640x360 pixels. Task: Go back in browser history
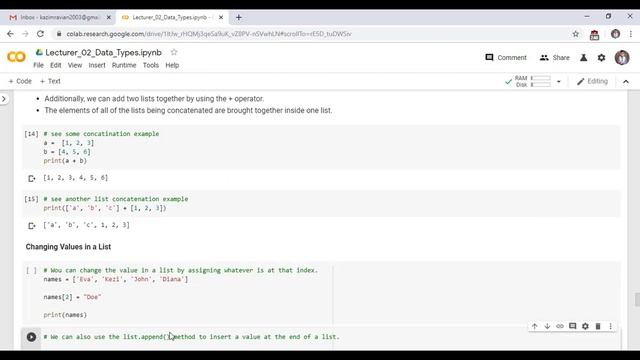tap(11, 34)
